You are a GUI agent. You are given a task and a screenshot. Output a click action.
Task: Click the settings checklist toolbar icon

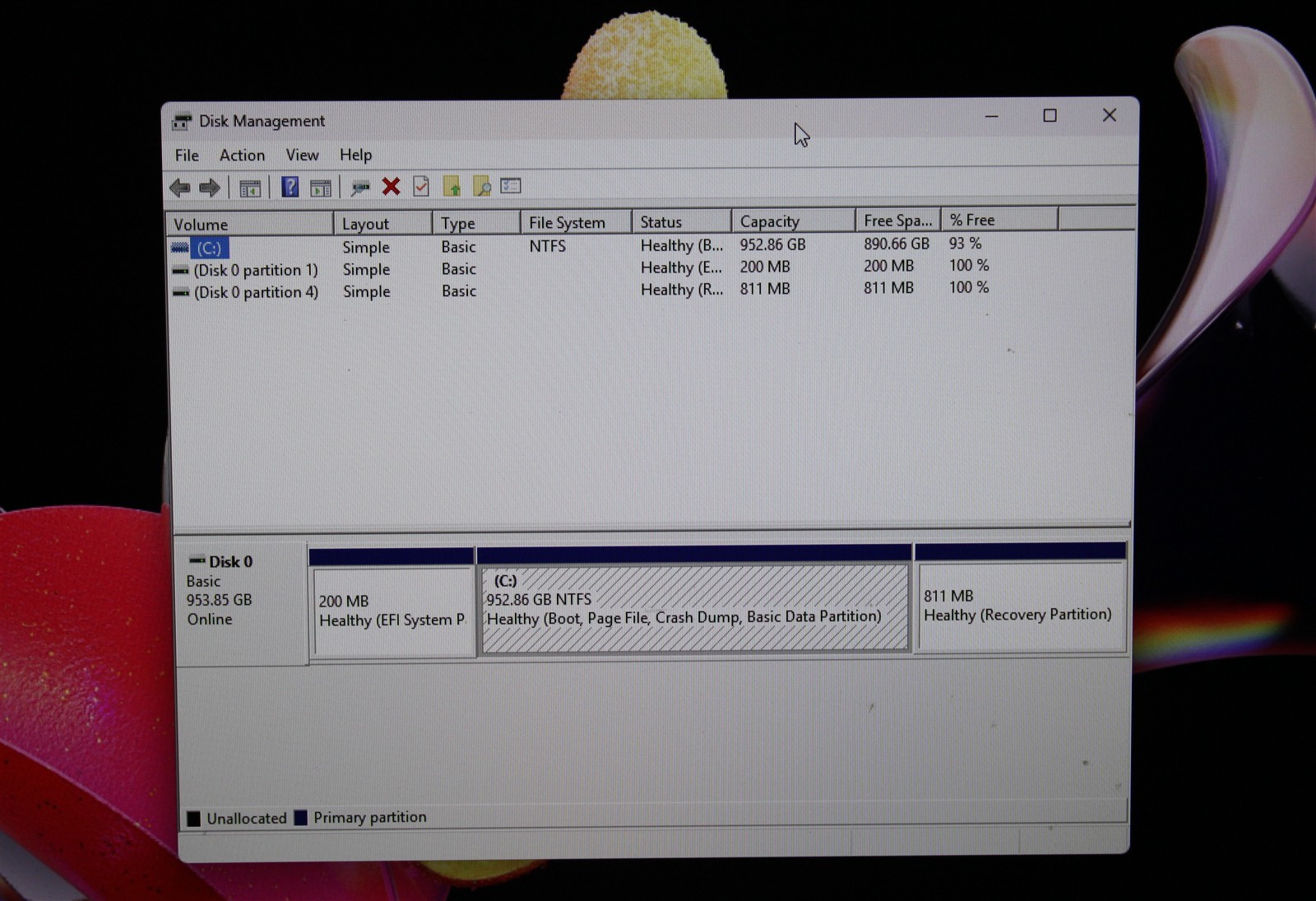click(511, 185)
